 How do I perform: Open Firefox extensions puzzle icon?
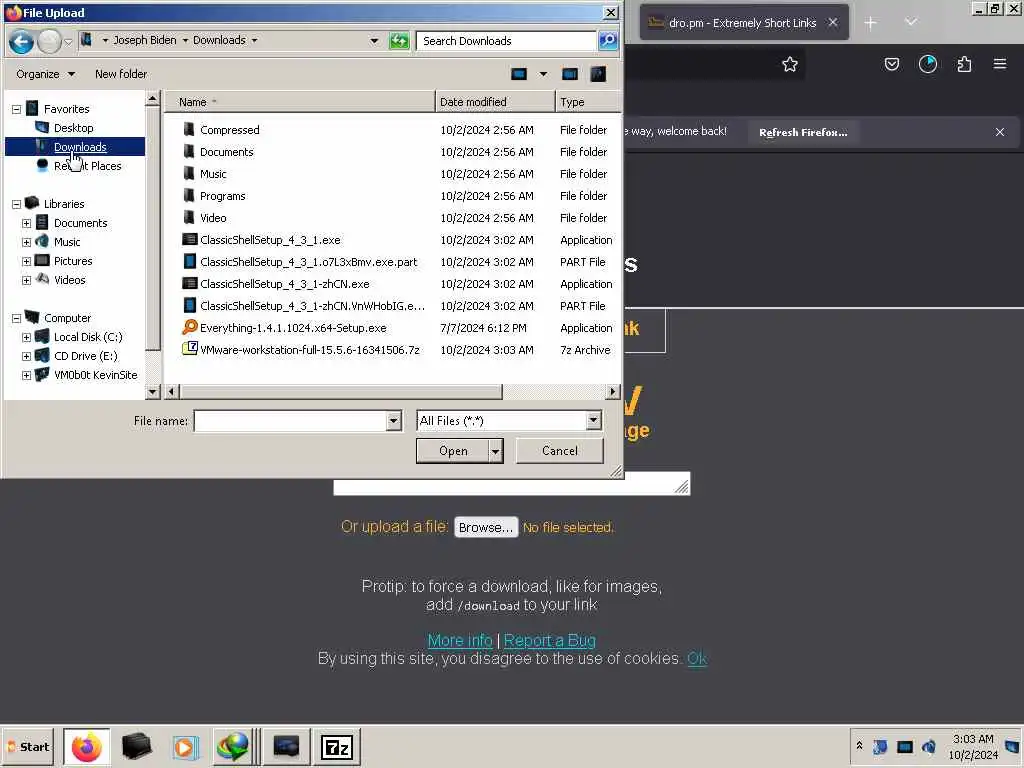964,64
